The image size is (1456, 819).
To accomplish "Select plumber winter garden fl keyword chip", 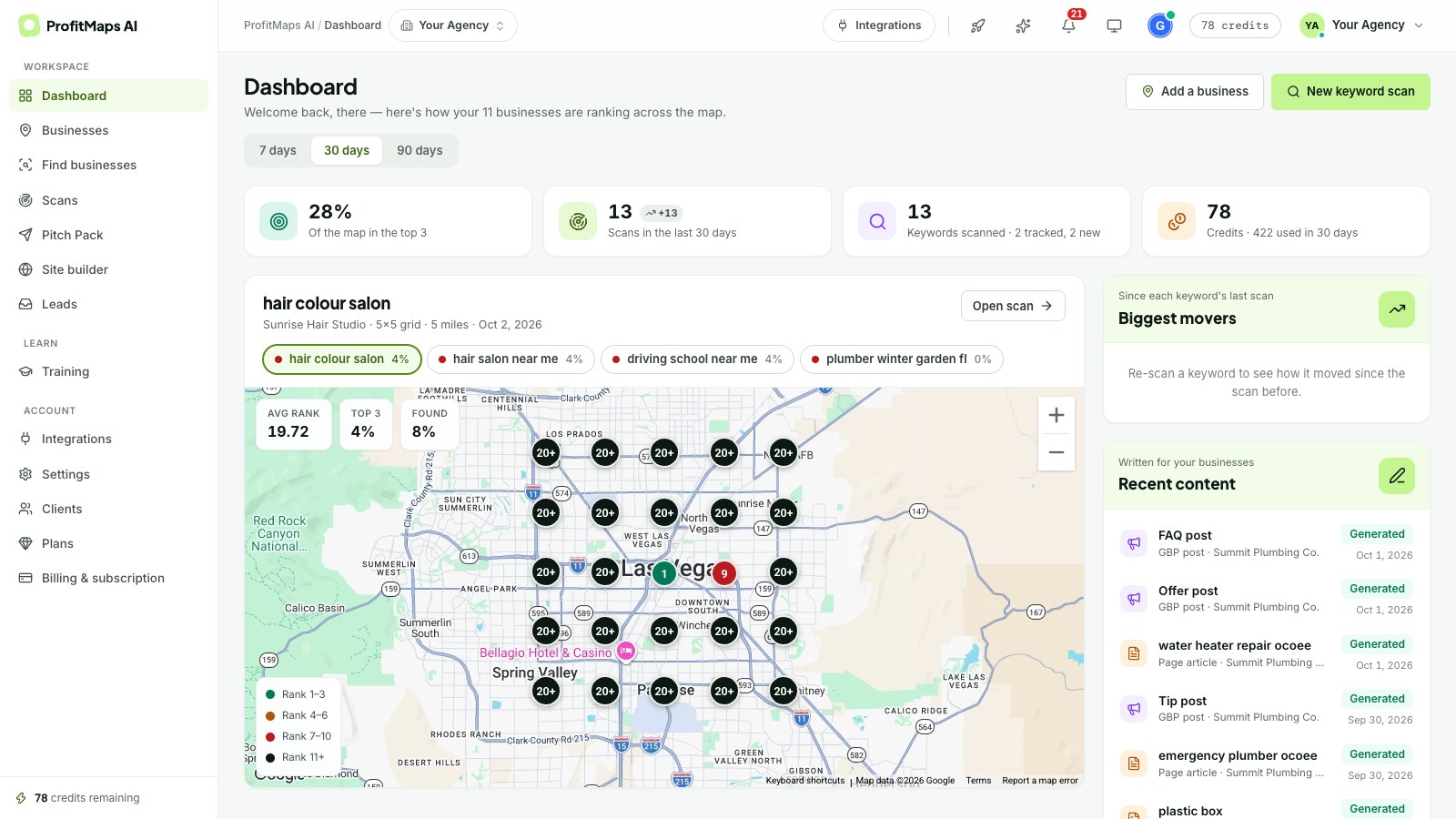I will 902,359.
